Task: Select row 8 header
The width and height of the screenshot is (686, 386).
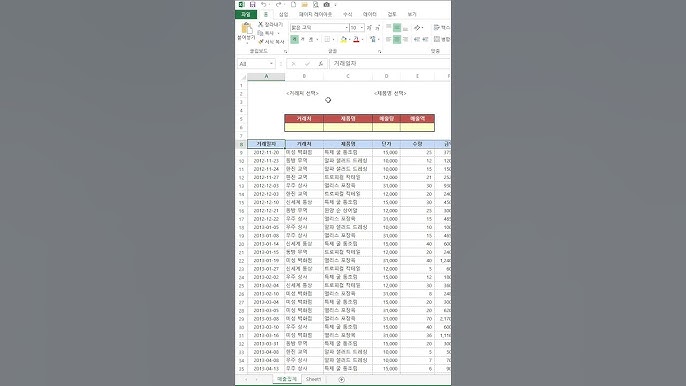Action: [x=241, y=144]
